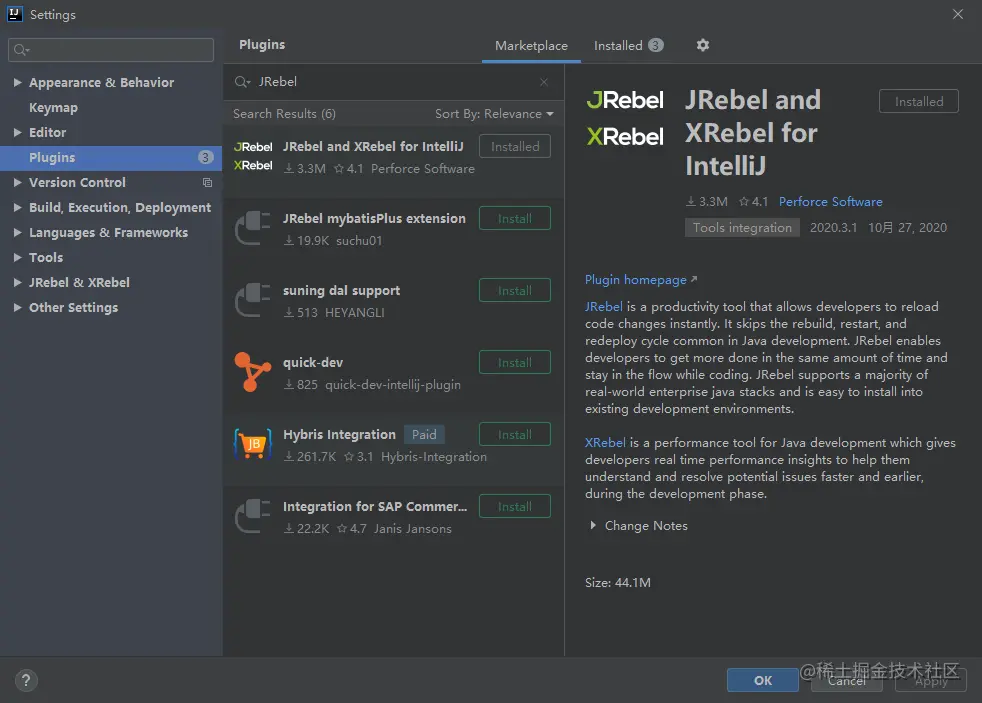Expand Other Settings node
This screenshot has height=703, width=982.
coord(18,307)
